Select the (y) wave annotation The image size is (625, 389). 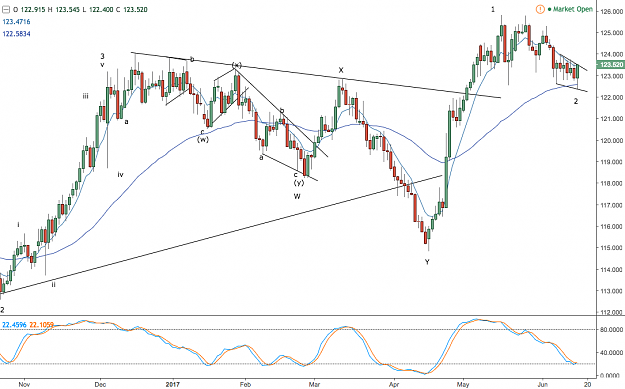[x=299, y=183]
